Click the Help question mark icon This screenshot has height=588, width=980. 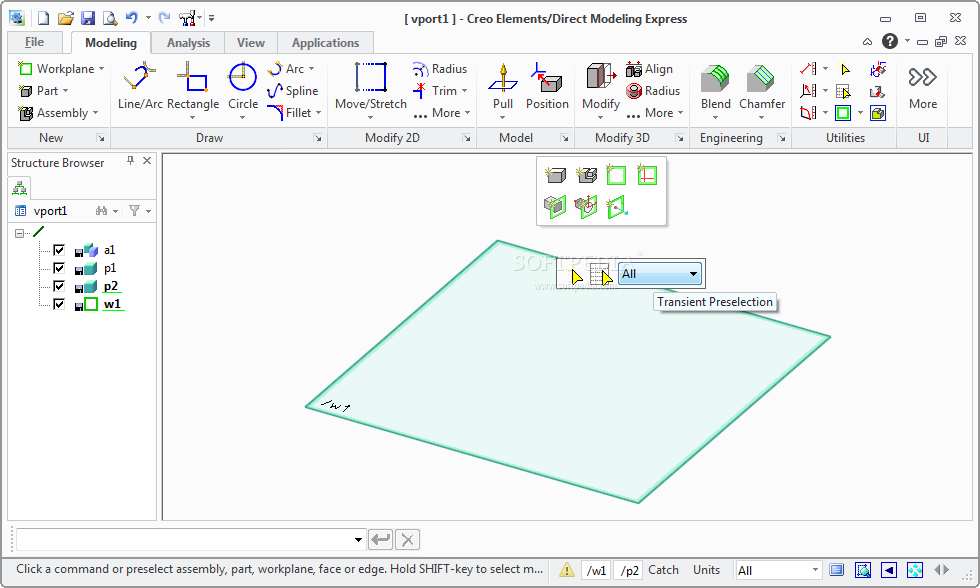coord(889,41)
